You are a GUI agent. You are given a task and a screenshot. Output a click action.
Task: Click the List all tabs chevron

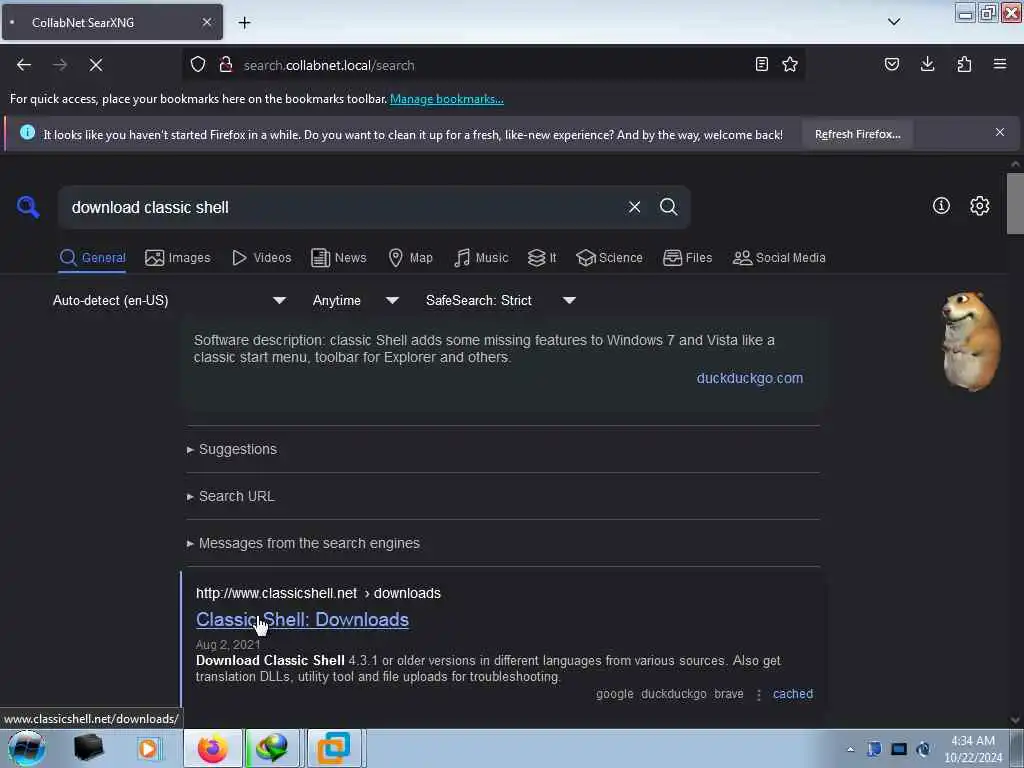click(894, 22)
